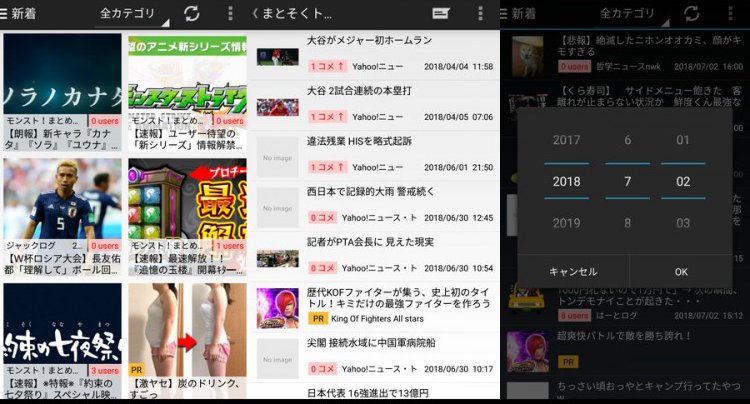Tap 1コメ badge on HISを略式起訴 row
The height and width of the screenshot is (404, 750).
pos(327,167)
